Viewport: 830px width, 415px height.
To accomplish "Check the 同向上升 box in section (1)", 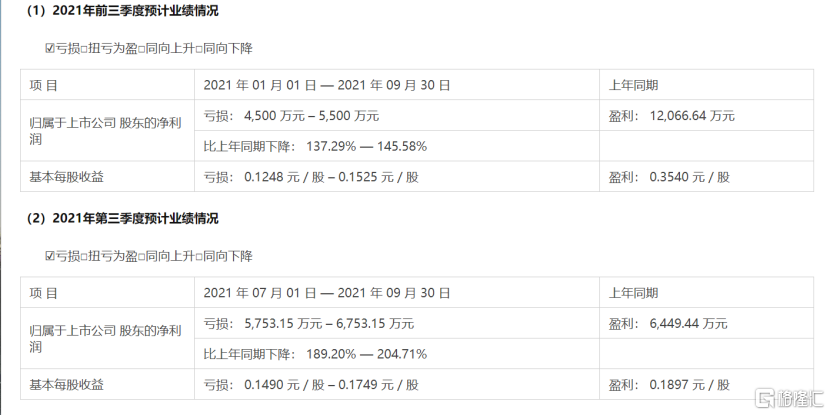I will click(140, 48).
